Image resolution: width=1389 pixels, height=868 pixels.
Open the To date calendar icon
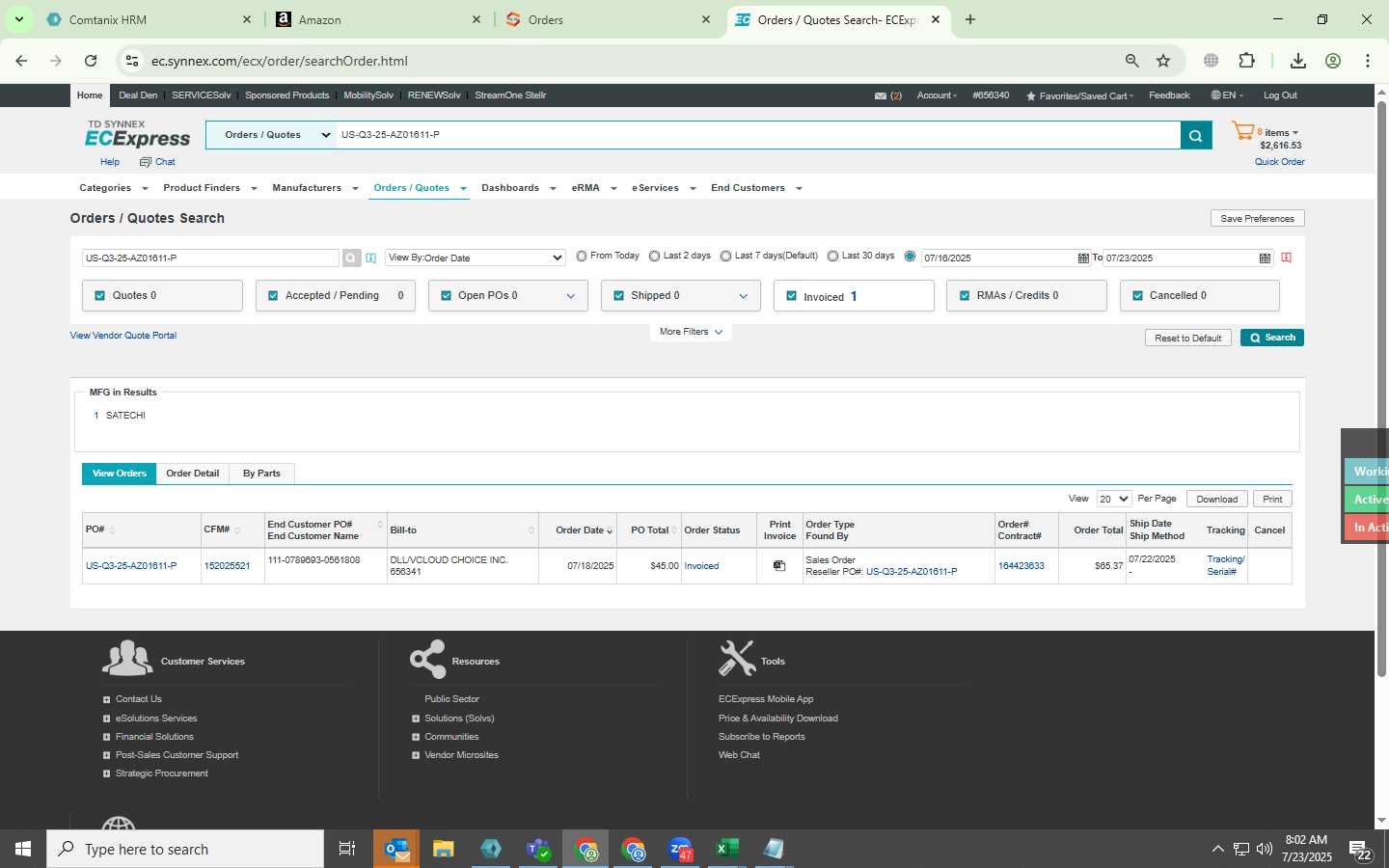(1265, 258)
